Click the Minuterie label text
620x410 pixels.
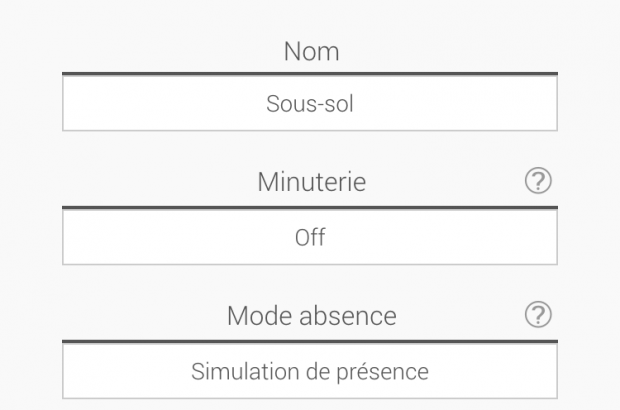point(310,183)
